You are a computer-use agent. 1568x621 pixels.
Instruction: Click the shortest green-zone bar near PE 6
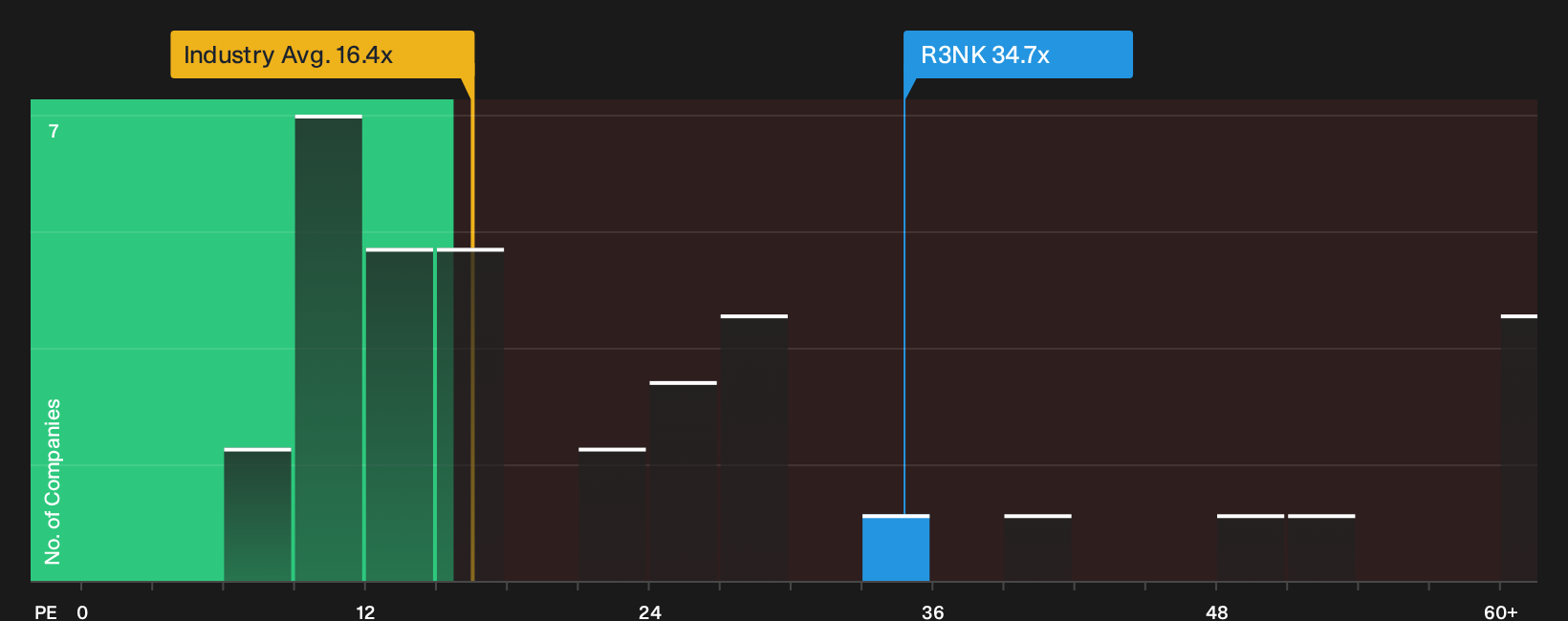[x=258, y=515]
